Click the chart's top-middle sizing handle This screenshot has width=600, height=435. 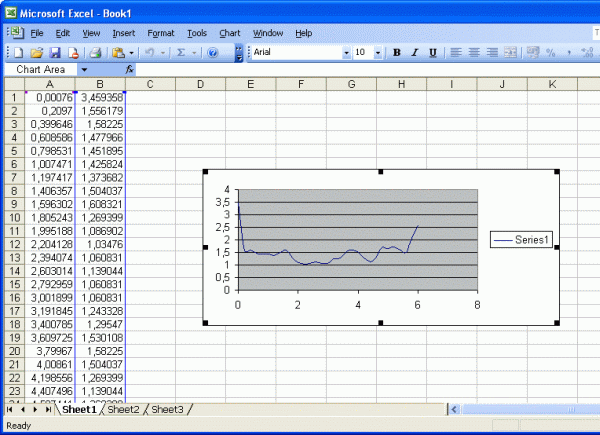pyautogui.click(x=380, y=172)
